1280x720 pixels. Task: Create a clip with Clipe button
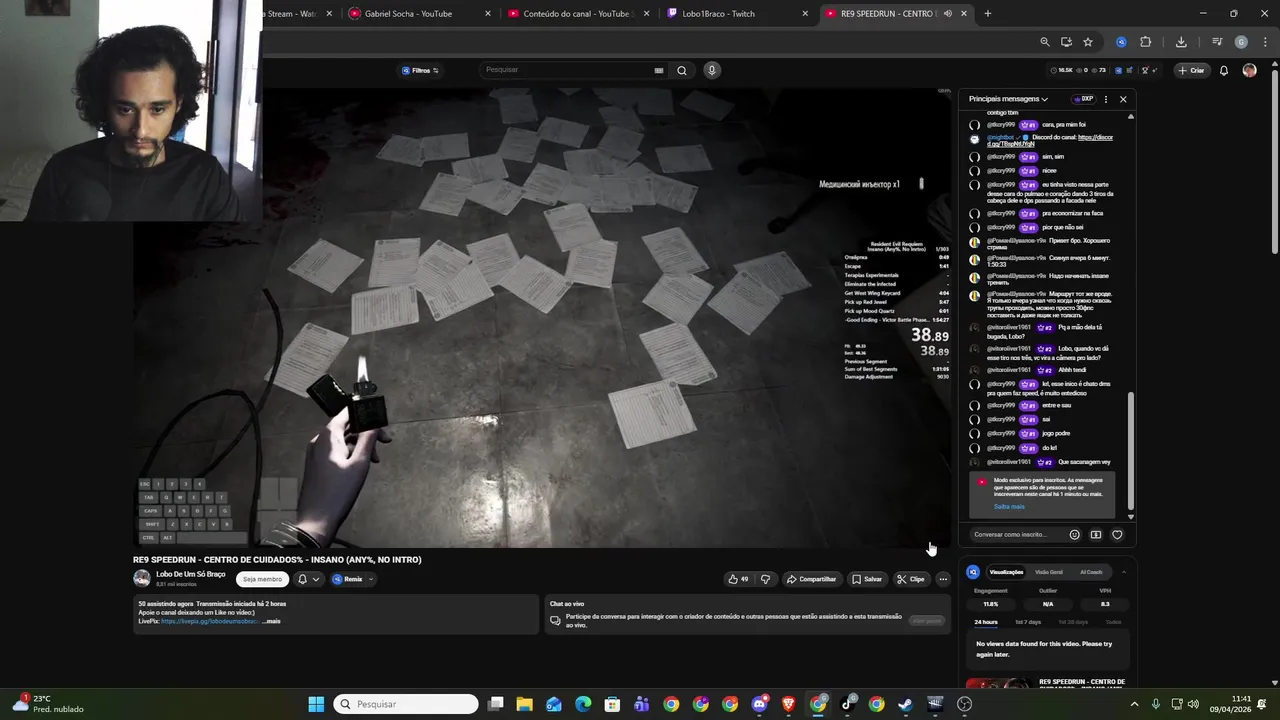pos(911,579)
